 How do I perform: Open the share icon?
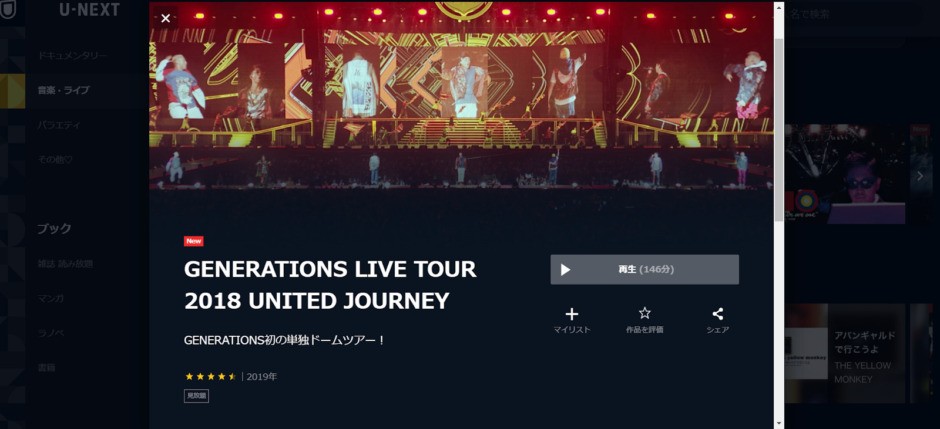[718, 314]
